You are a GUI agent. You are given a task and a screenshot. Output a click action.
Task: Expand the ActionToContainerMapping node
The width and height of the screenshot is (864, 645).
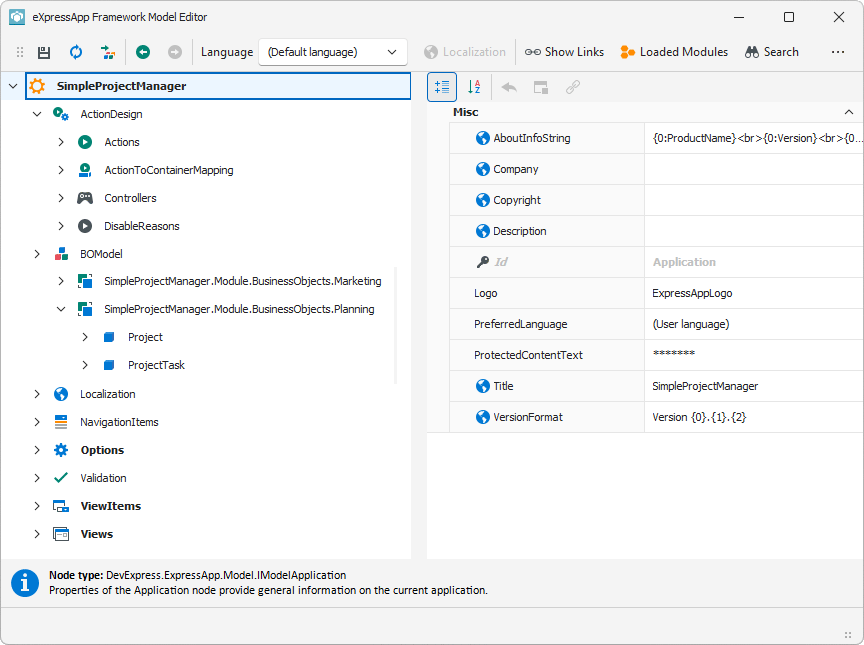point(61,170)
